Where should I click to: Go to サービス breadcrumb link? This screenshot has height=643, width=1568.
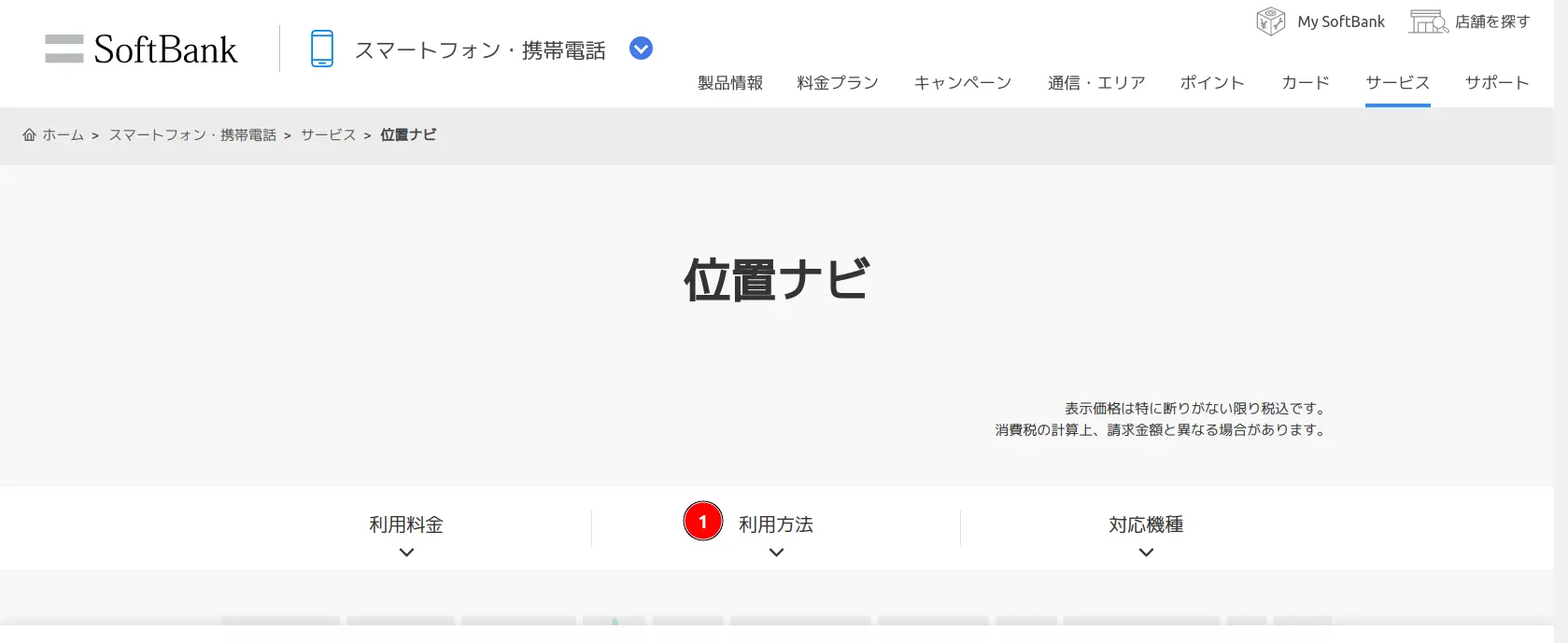[329, 135]
